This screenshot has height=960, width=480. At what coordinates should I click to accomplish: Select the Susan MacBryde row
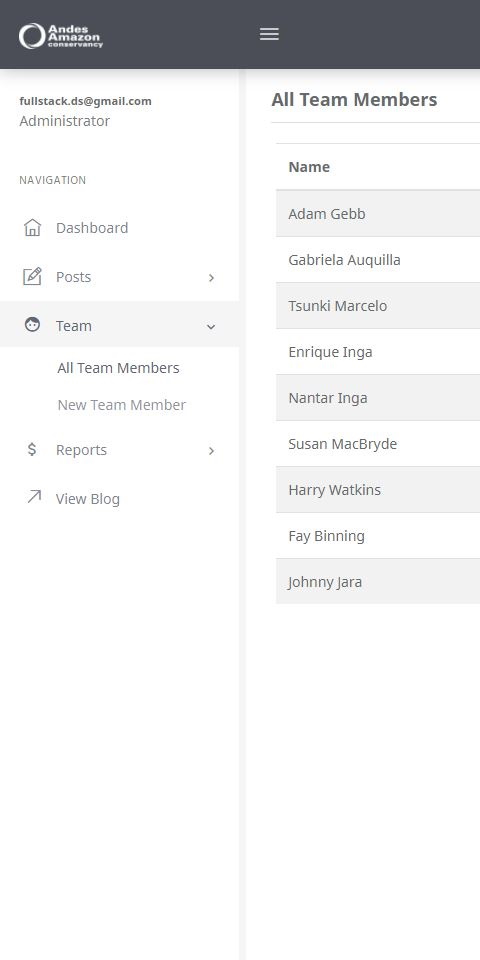378,444
